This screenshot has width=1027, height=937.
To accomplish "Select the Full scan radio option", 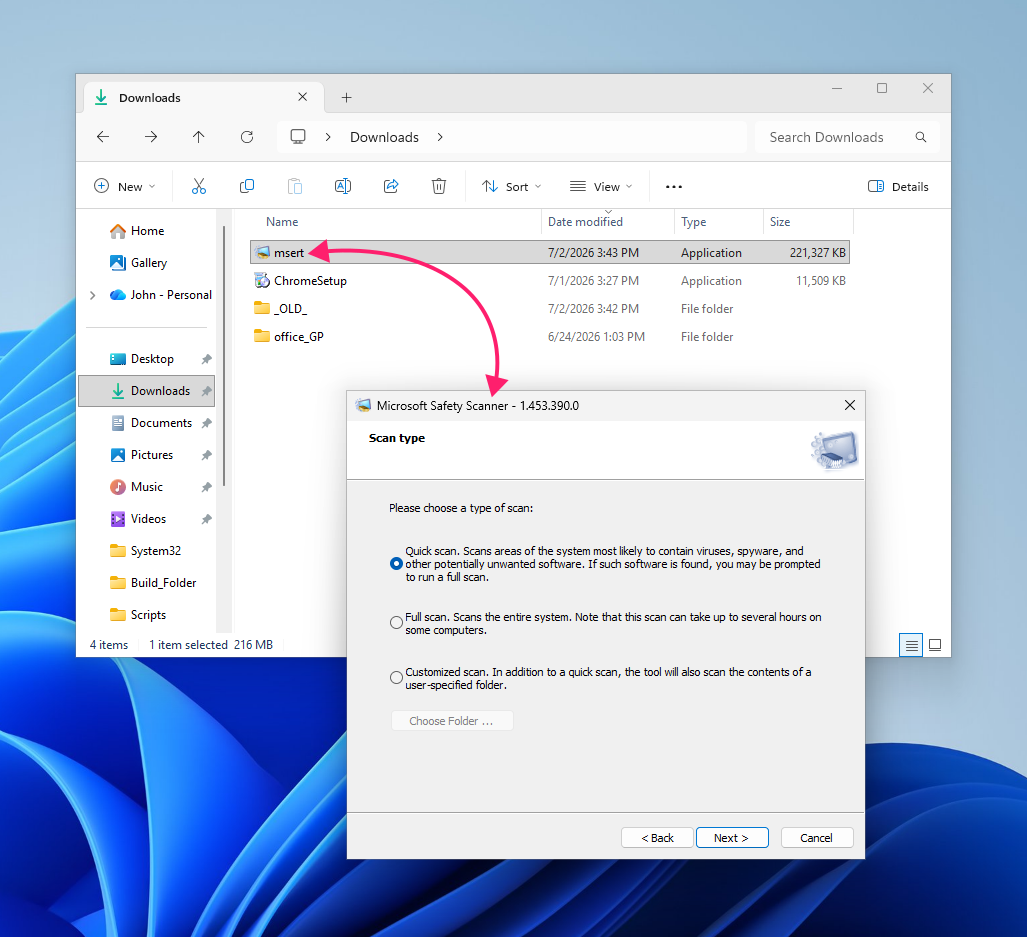I will point(396,623).
